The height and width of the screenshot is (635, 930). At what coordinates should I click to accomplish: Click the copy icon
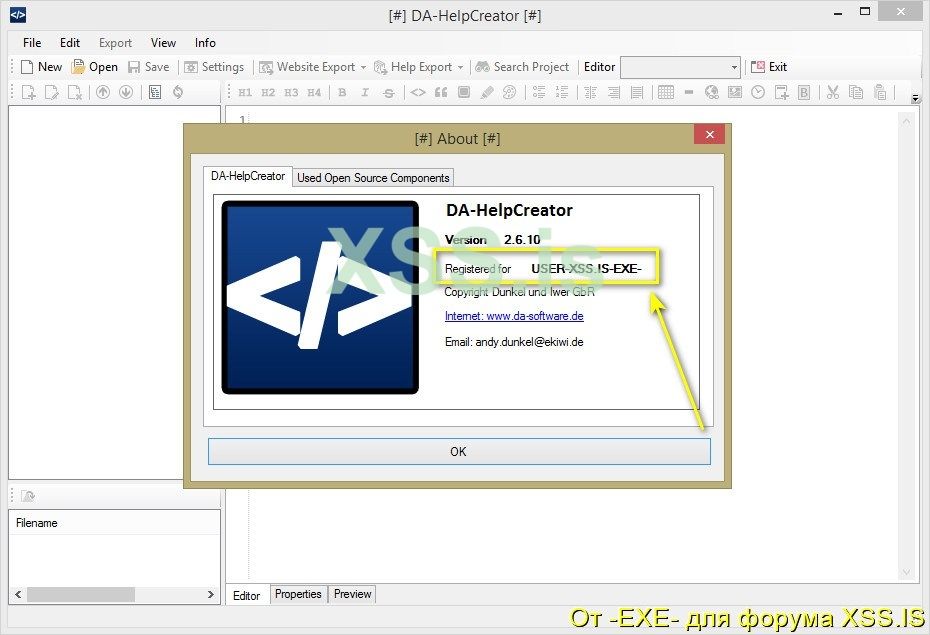(x=856, y=92)
